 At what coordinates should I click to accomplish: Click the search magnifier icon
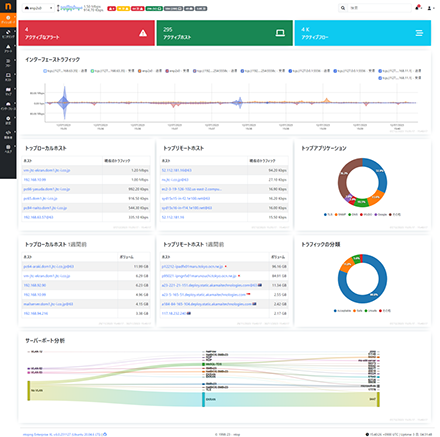tap(343, 8)
